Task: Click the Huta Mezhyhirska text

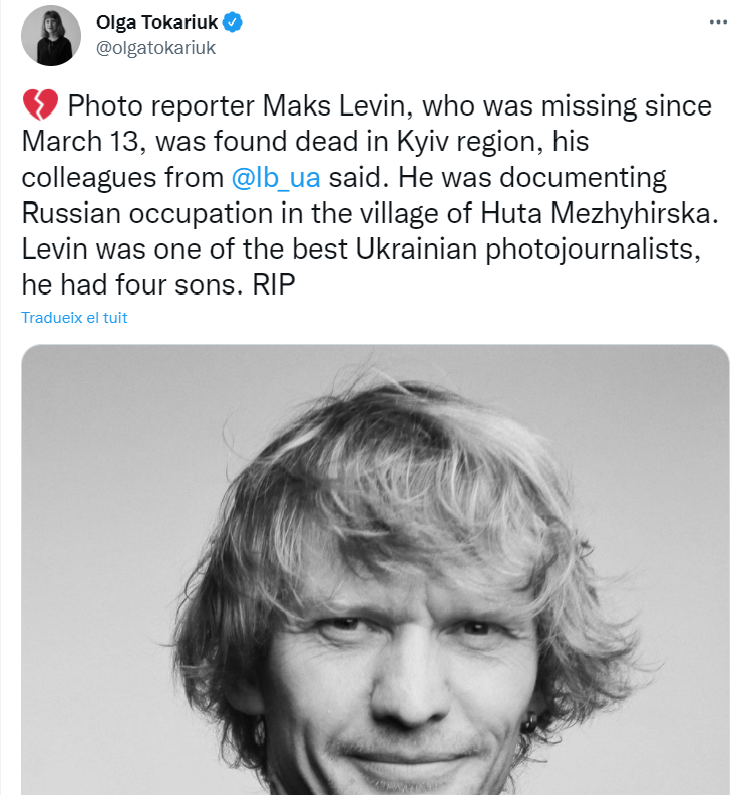Action: (x=599, y=213)
